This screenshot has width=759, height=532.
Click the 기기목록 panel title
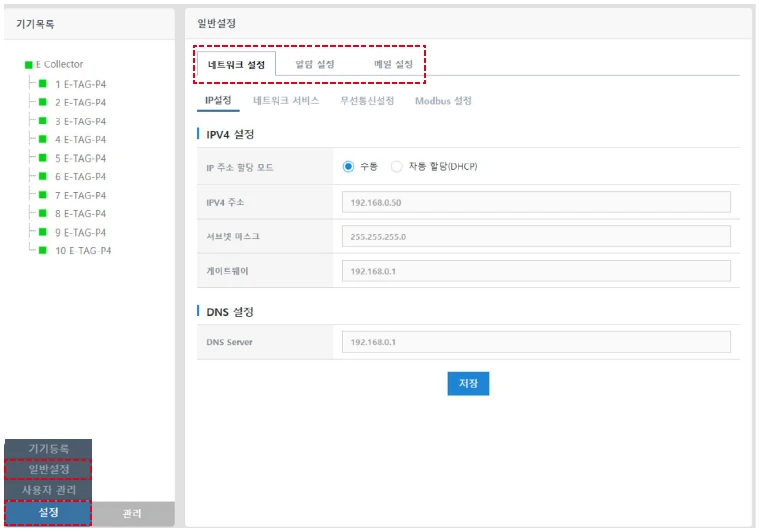click(x=35, y=24)
